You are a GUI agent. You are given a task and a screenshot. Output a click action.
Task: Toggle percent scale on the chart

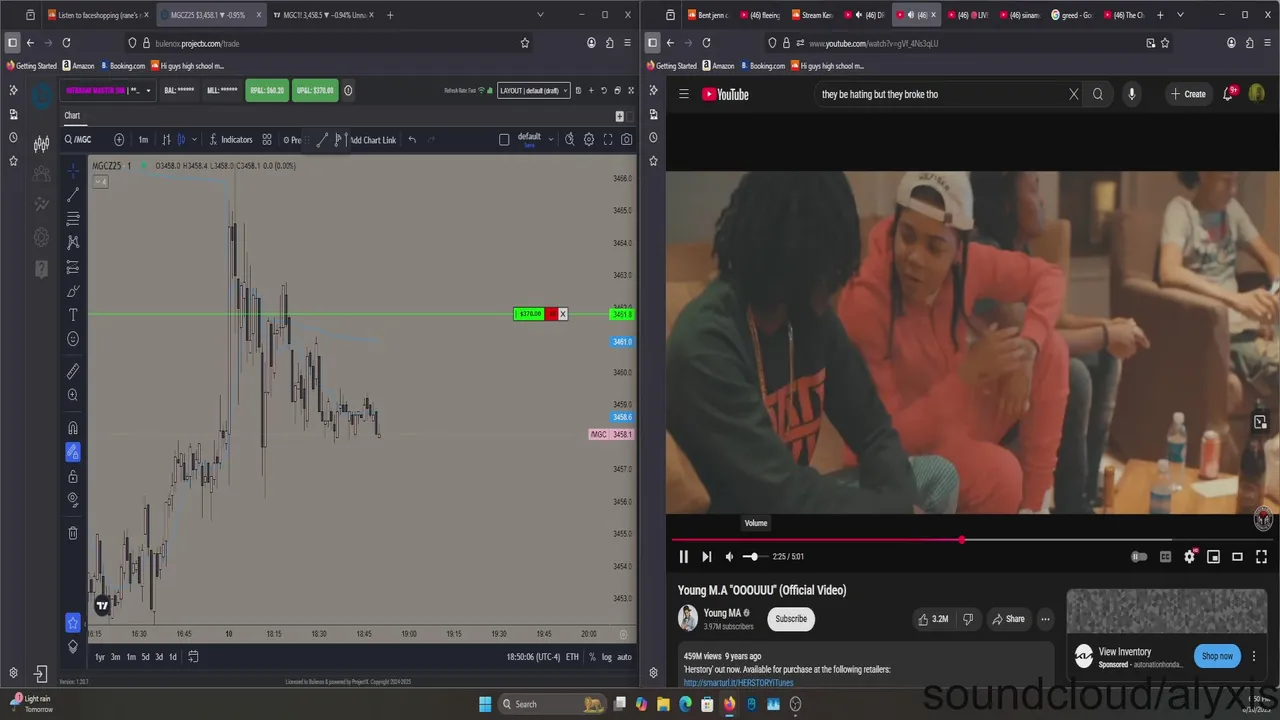592,657
